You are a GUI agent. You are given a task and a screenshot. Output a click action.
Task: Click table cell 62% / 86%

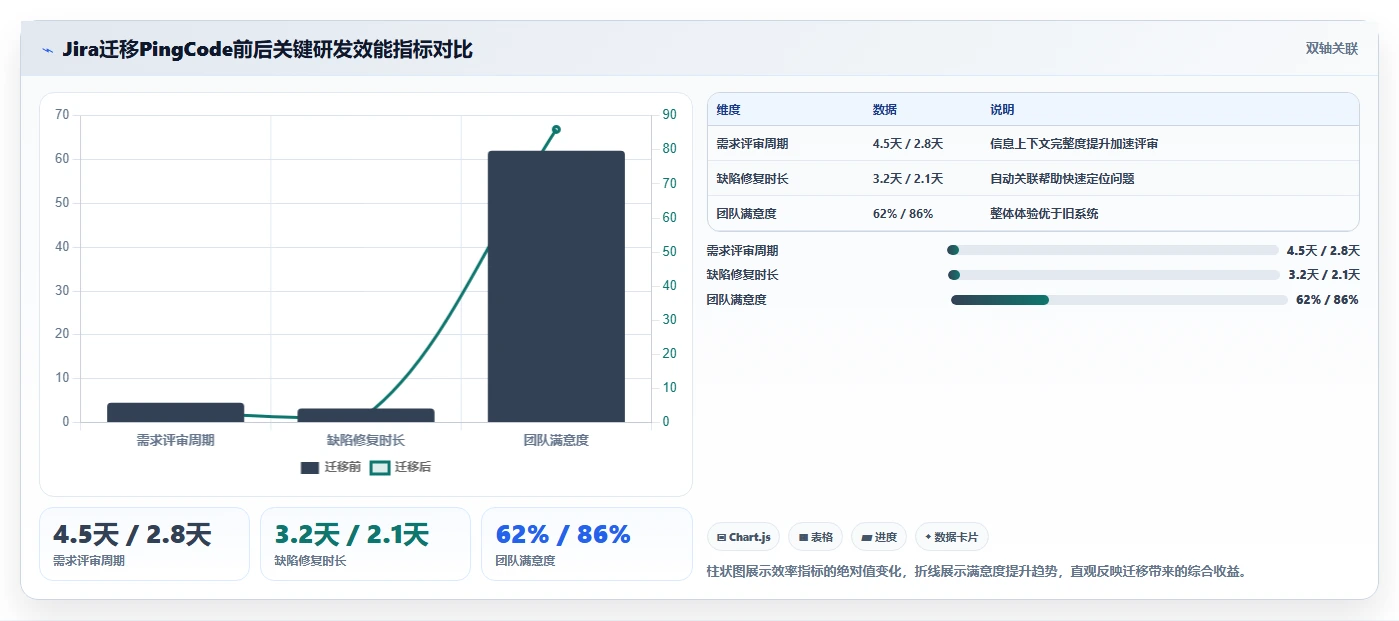click(x=903, y=214)
